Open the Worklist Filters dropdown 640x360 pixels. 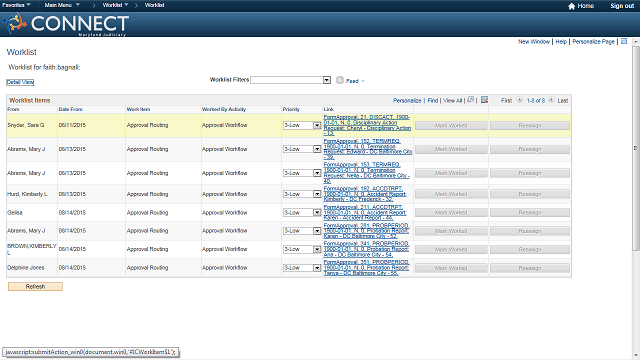(327, 80)
